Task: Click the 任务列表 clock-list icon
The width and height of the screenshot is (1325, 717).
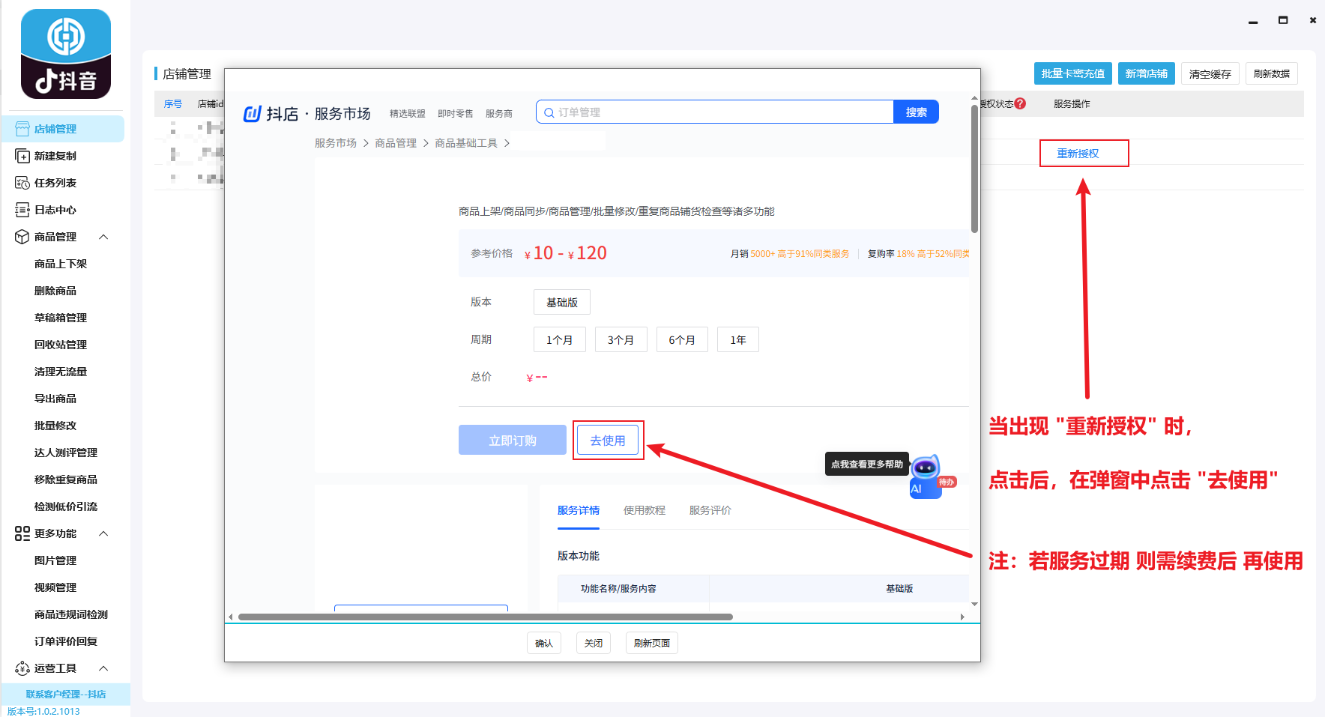Action: point(23,183)
